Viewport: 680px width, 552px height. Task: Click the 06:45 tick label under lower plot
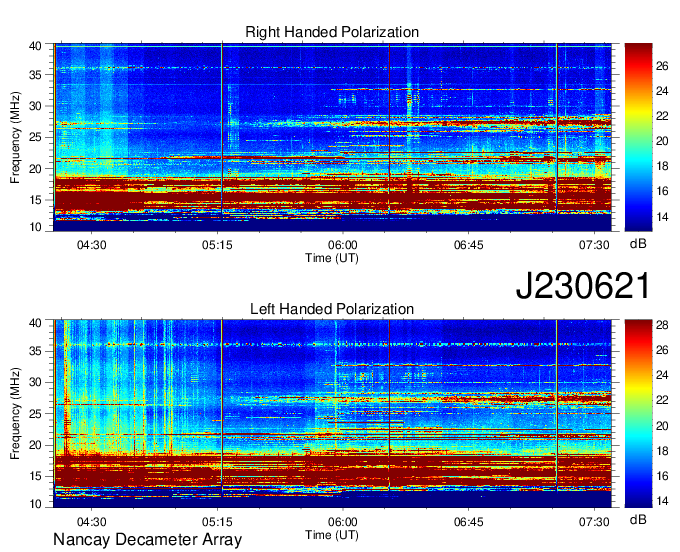(468, 522)
